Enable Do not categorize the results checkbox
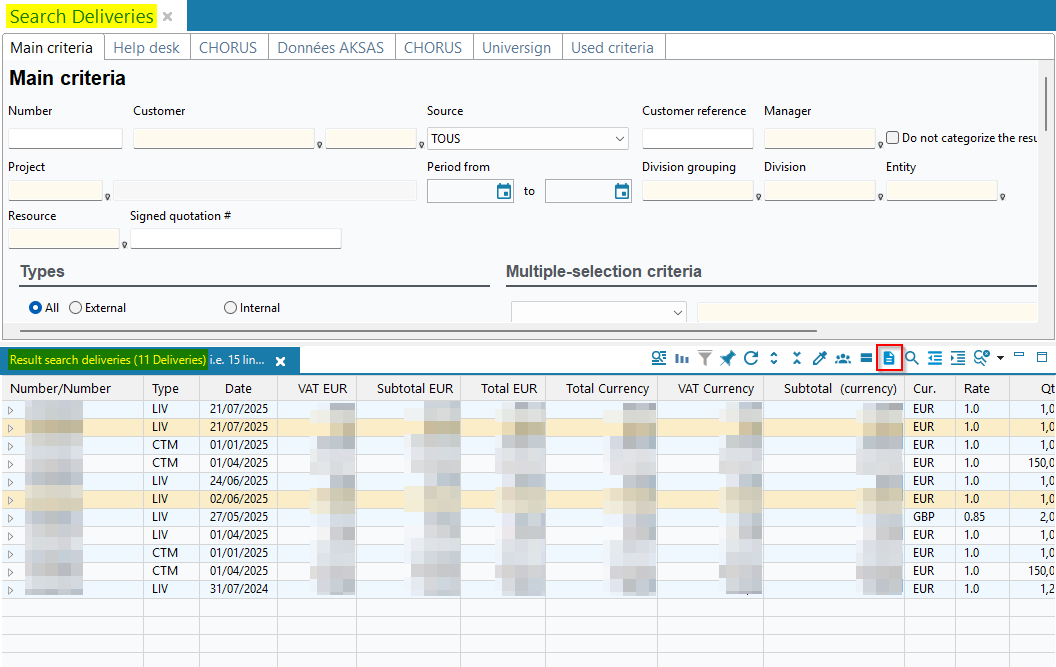 pyautogui.click(x=893, y=138)
